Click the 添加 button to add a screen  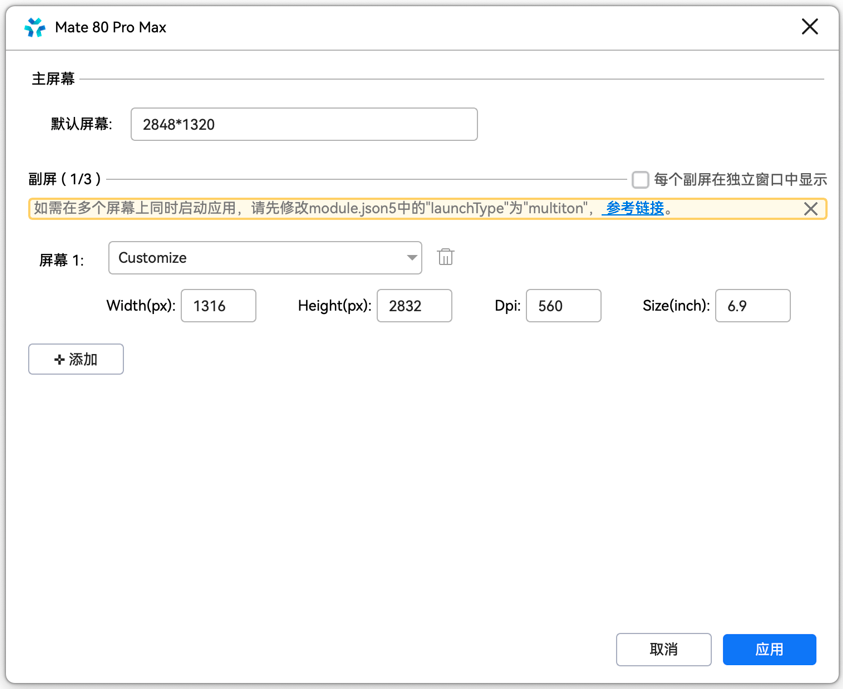coord(76,359)
